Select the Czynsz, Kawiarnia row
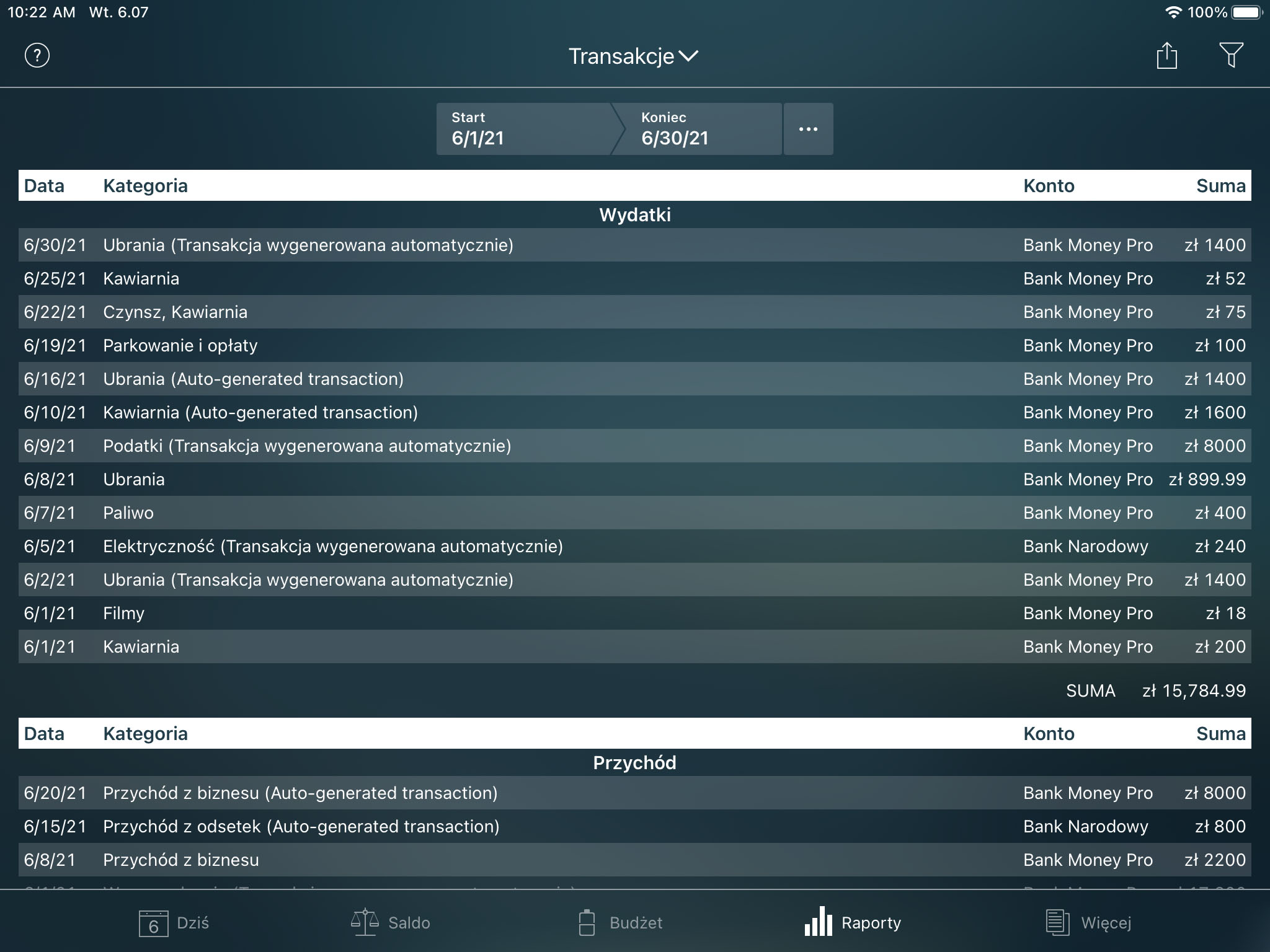 coord(635,312)
